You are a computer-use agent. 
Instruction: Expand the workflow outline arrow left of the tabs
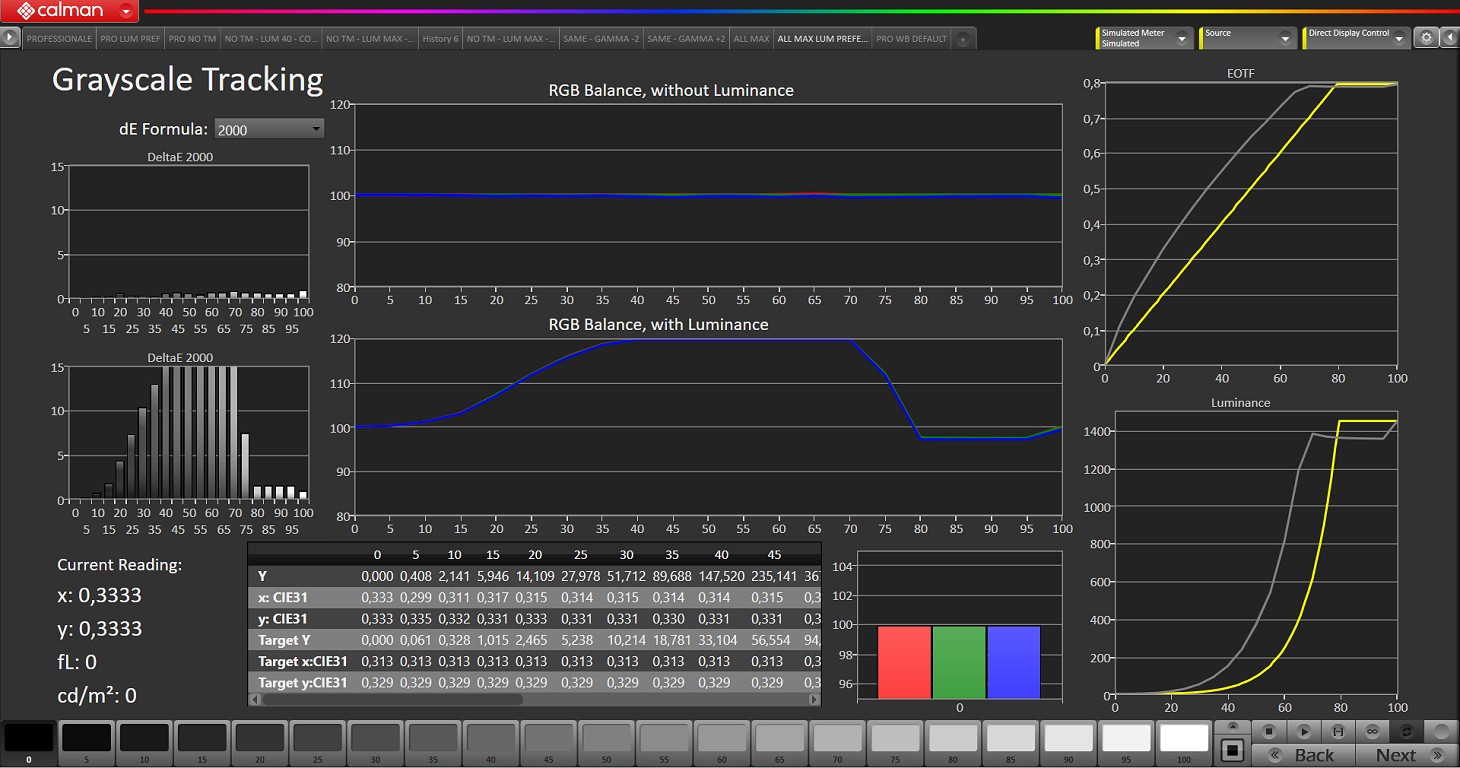click(x=11, y=38)
